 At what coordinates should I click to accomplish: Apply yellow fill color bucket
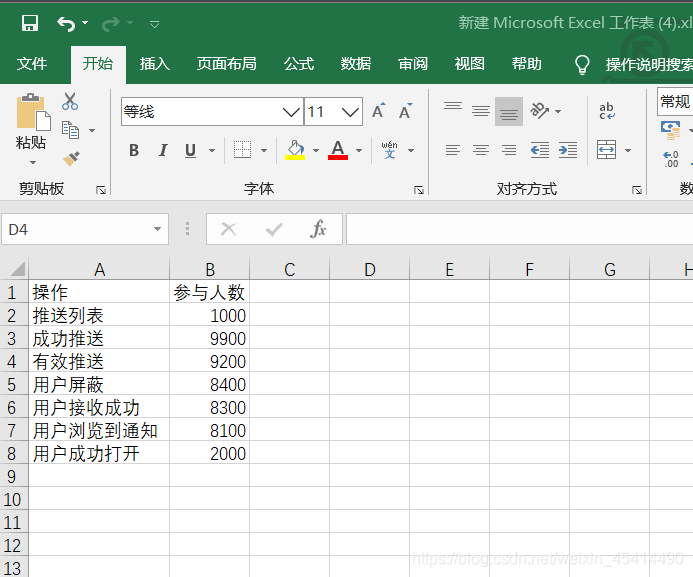[x=295, y=150]
